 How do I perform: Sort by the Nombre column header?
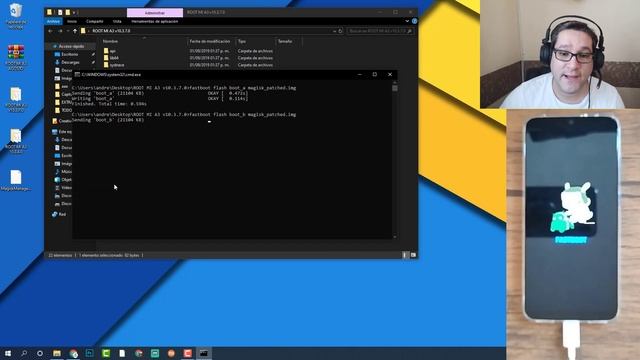(x=110, y=41)
